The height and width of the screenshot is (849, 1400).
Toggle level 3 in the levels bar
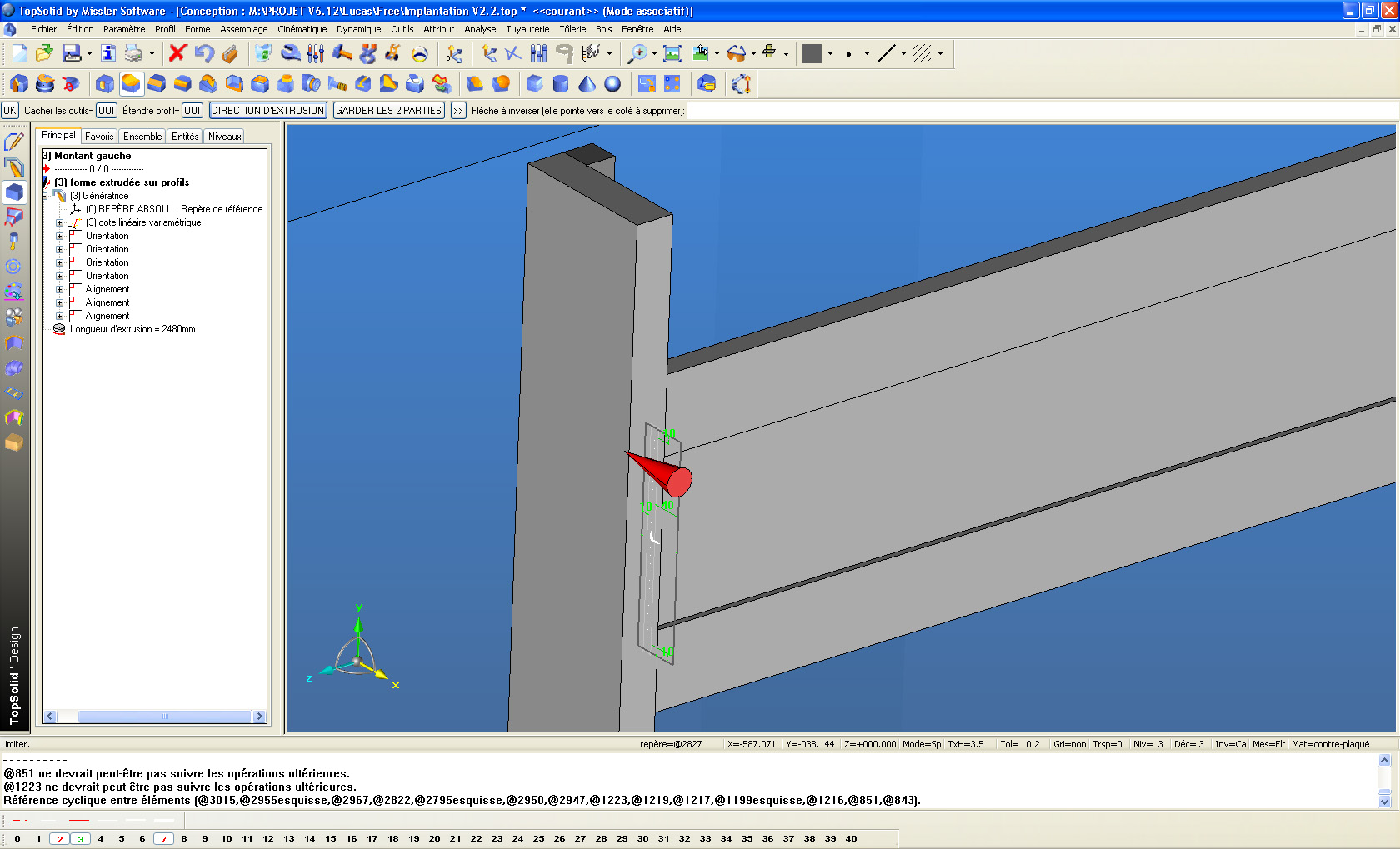(x=81, y=838)
